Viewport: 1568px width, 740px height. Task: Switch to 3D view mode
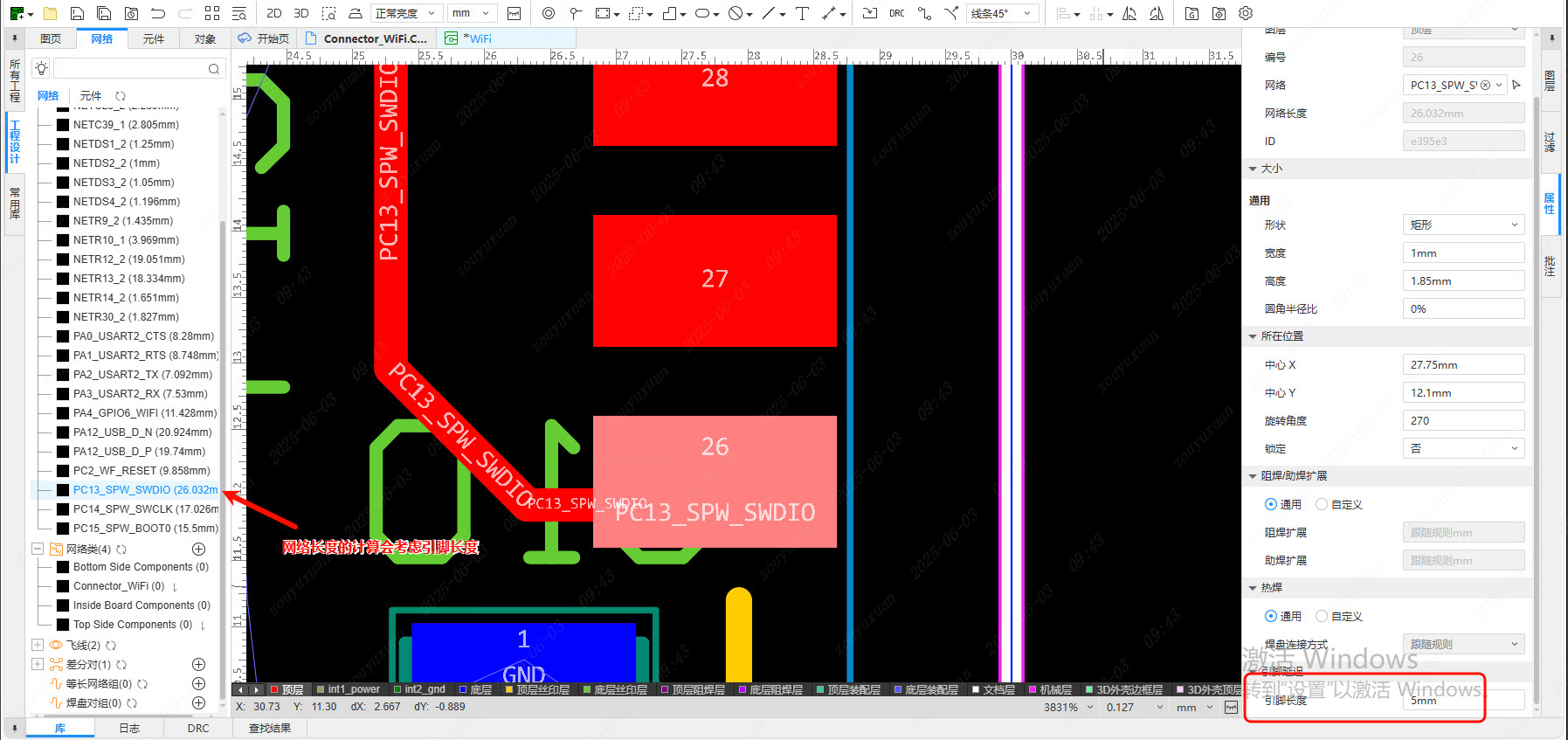(x=301, y=13)
